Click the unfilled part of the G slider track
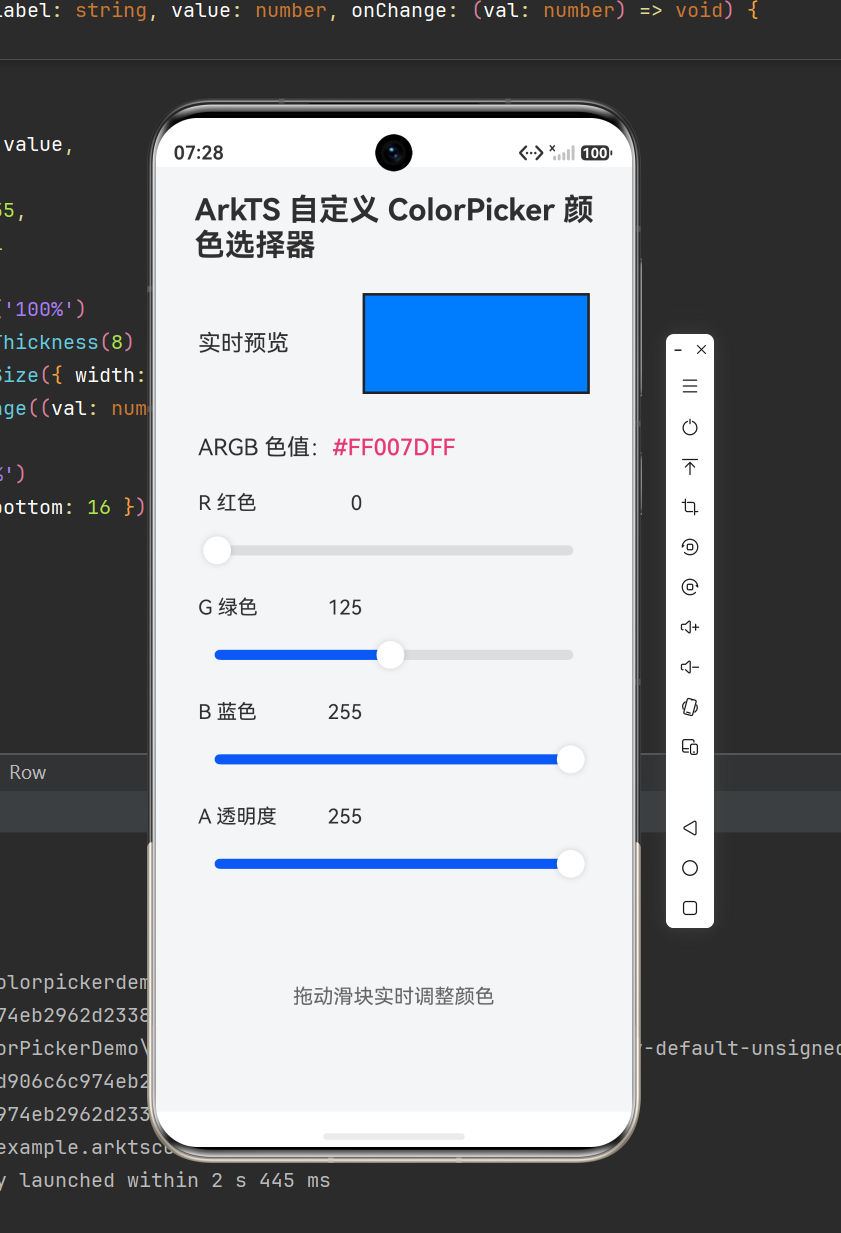Image resolution: width=841 pixels, height=1233 pixels. pos(488,655)
